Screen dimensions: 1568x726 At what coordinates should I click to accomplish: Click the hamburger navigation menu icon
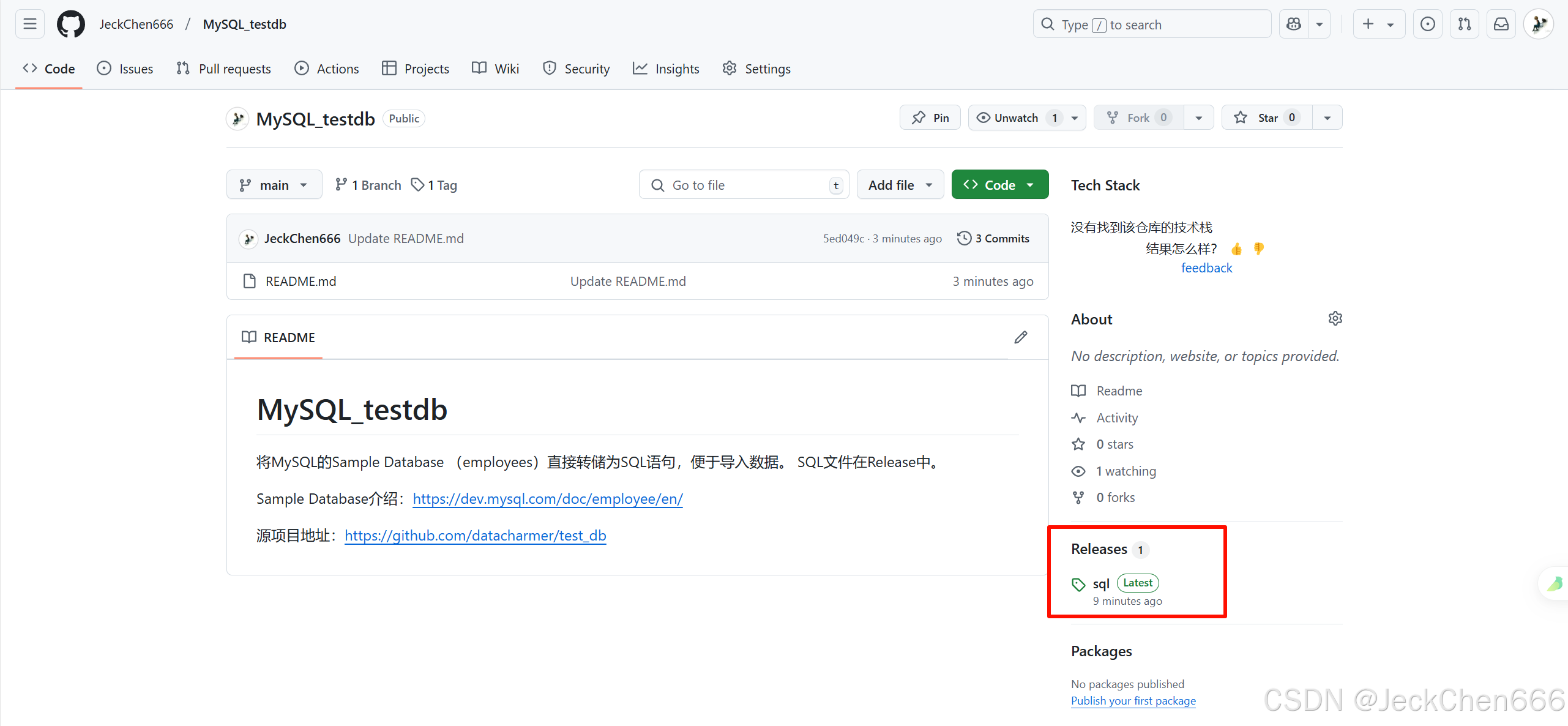(29, 24)
